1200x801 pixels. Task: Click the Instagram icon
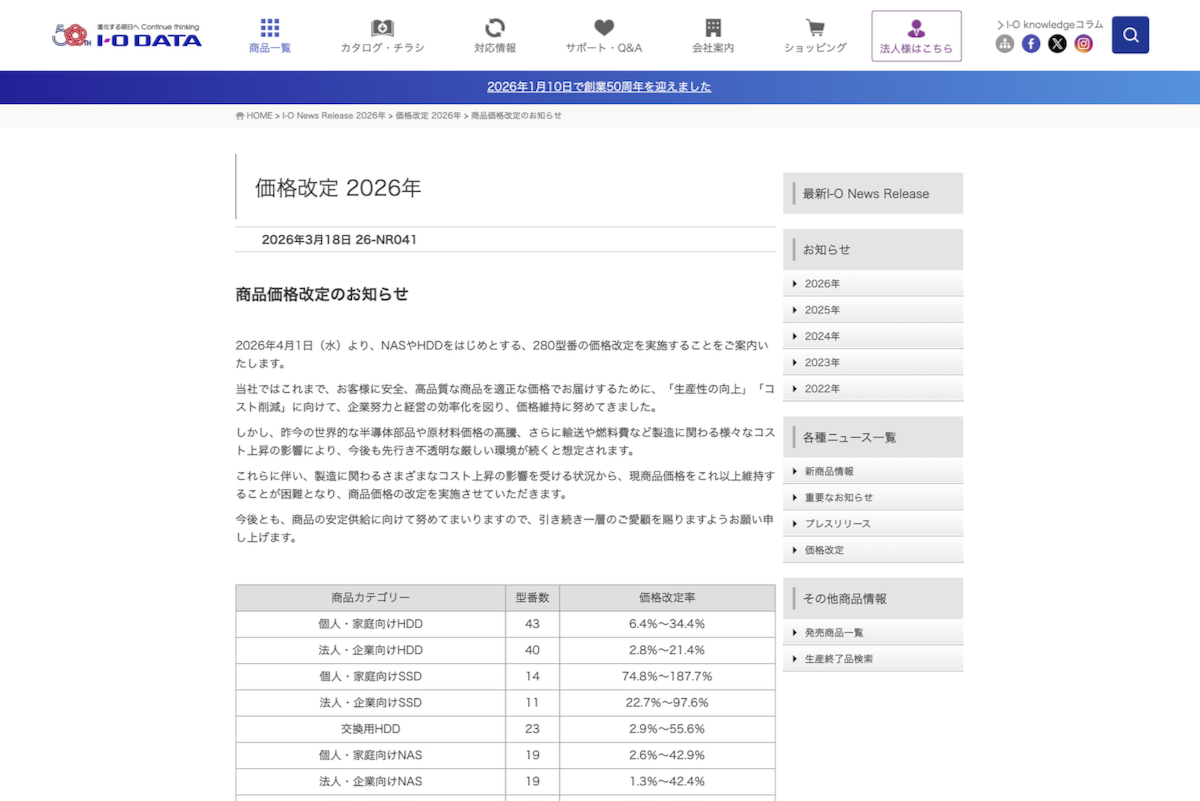pos(1084,44)
